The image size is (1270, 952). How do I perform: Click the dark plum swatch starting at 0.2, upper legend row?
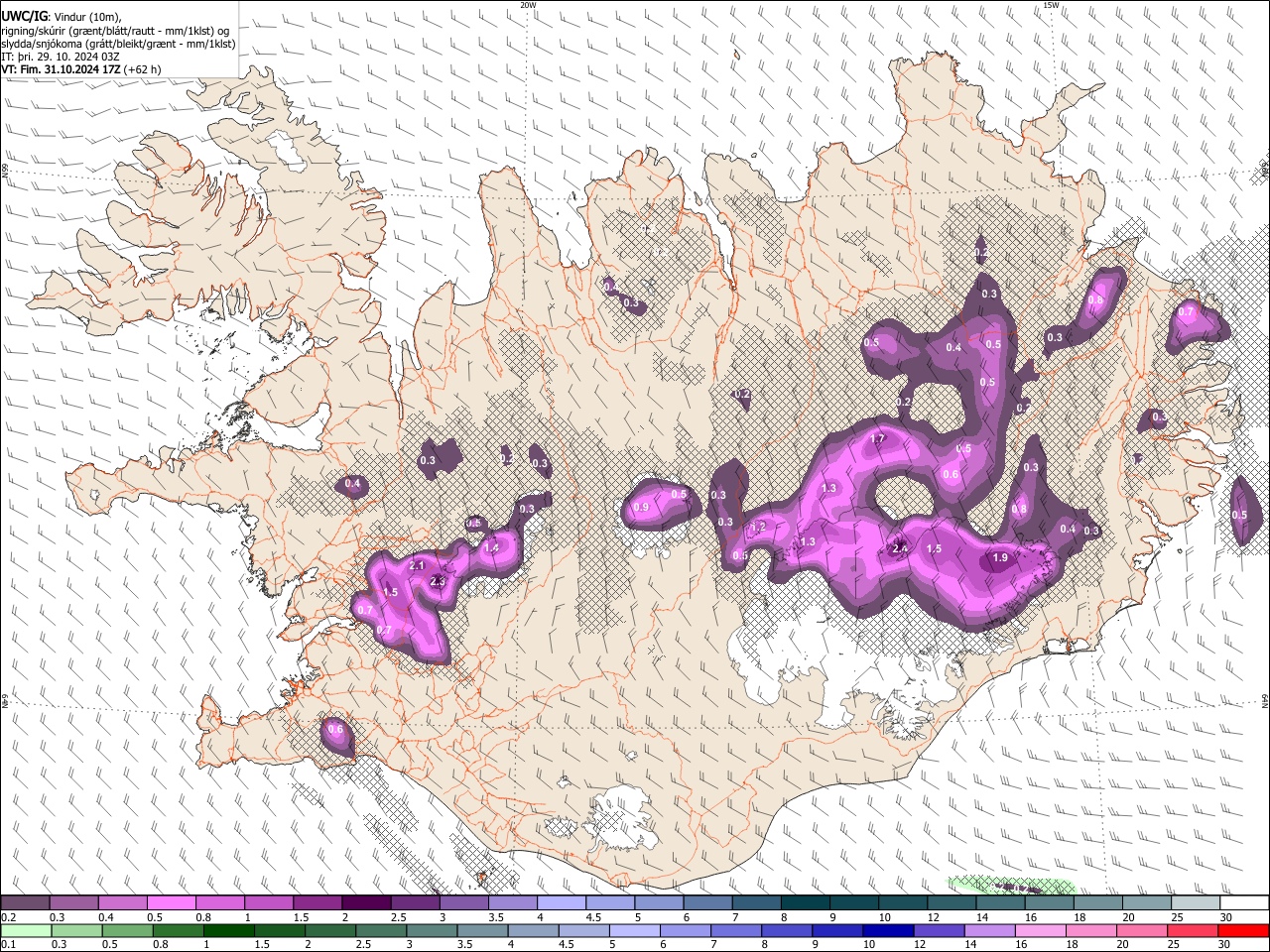coord(25,902)
